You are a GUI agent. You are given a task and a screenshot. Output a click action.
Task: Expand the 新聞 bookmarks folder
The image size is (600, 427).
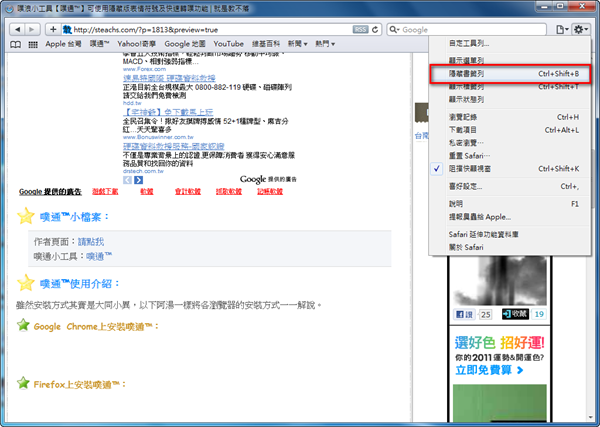pyautogui.click(x=297, y=44)
